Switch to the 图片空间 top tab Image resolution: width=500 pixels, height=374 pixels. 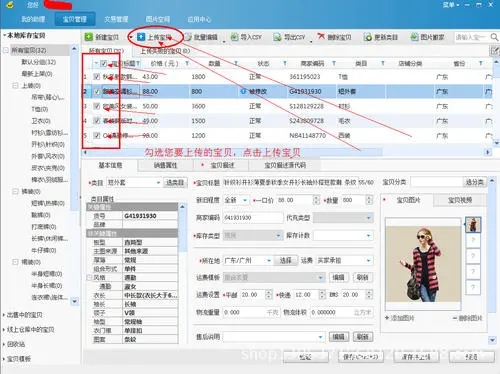[158, 19]
